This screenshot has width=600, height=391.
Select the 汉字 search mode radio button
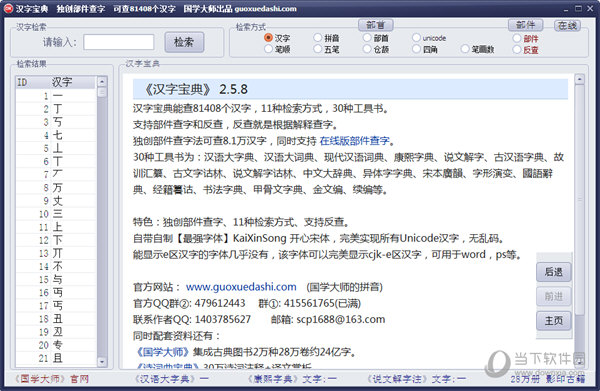coord(268,37)
